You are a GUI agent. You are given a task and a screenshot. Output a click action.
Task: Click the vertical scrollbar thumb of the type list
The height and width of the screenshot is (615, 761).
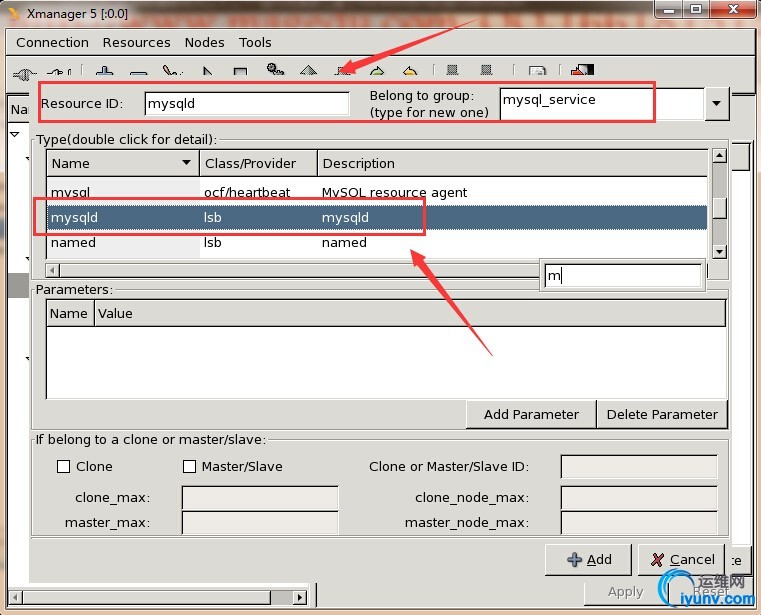(x=720, y=209)
